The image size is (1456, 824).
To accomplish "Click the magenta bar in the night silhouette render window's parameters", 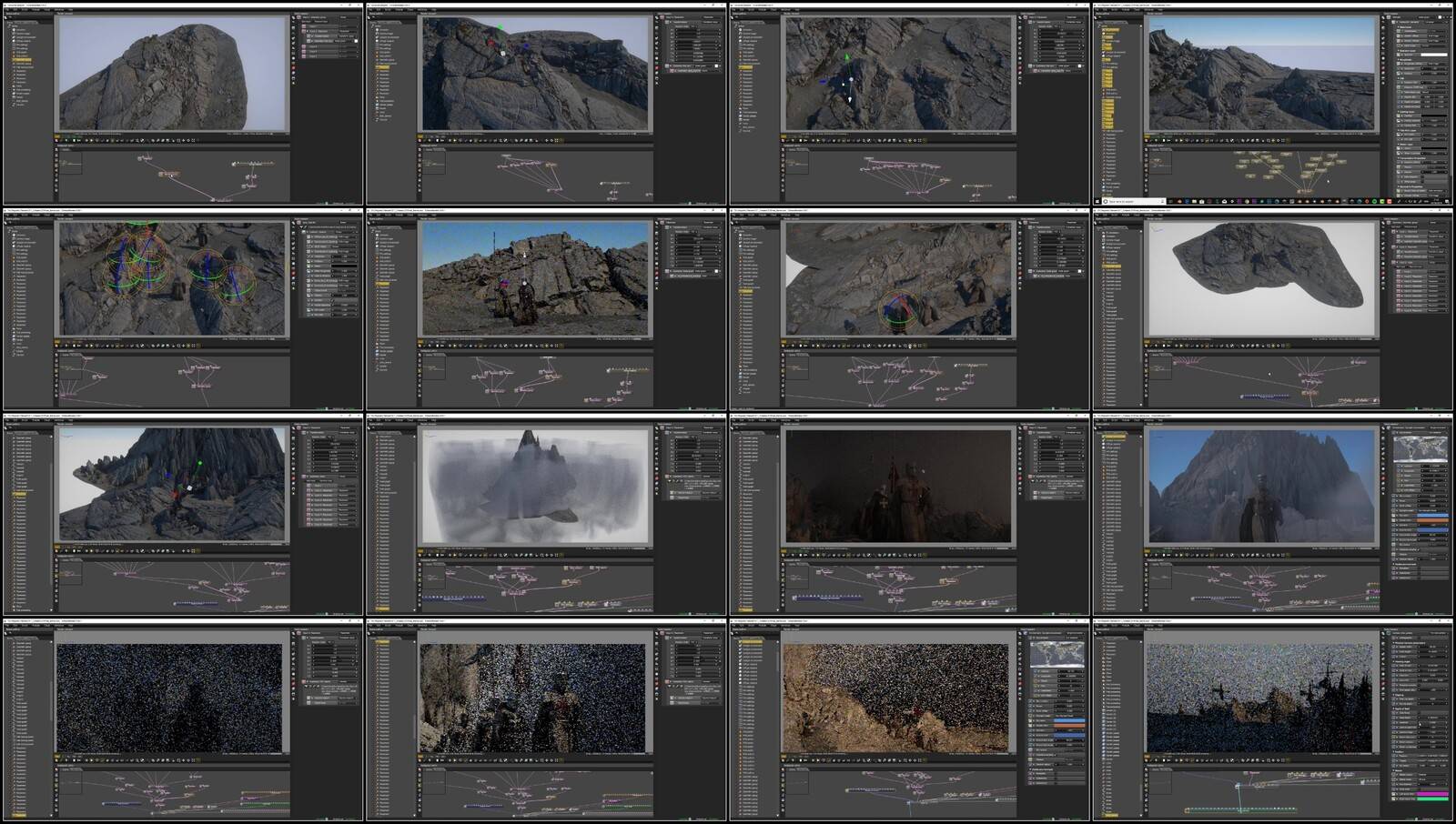I will [x=1433, y=794].
